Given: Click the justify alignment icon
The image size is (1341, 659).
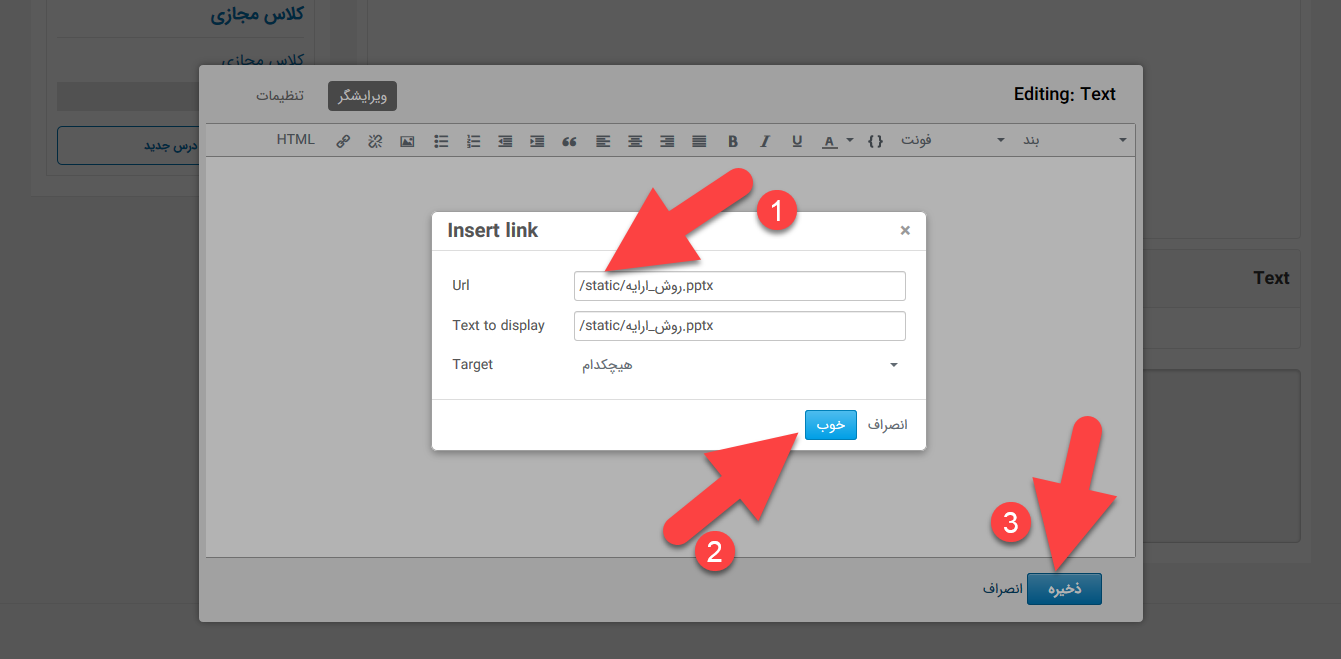Looking at the screenshot, I should (699, 141).
